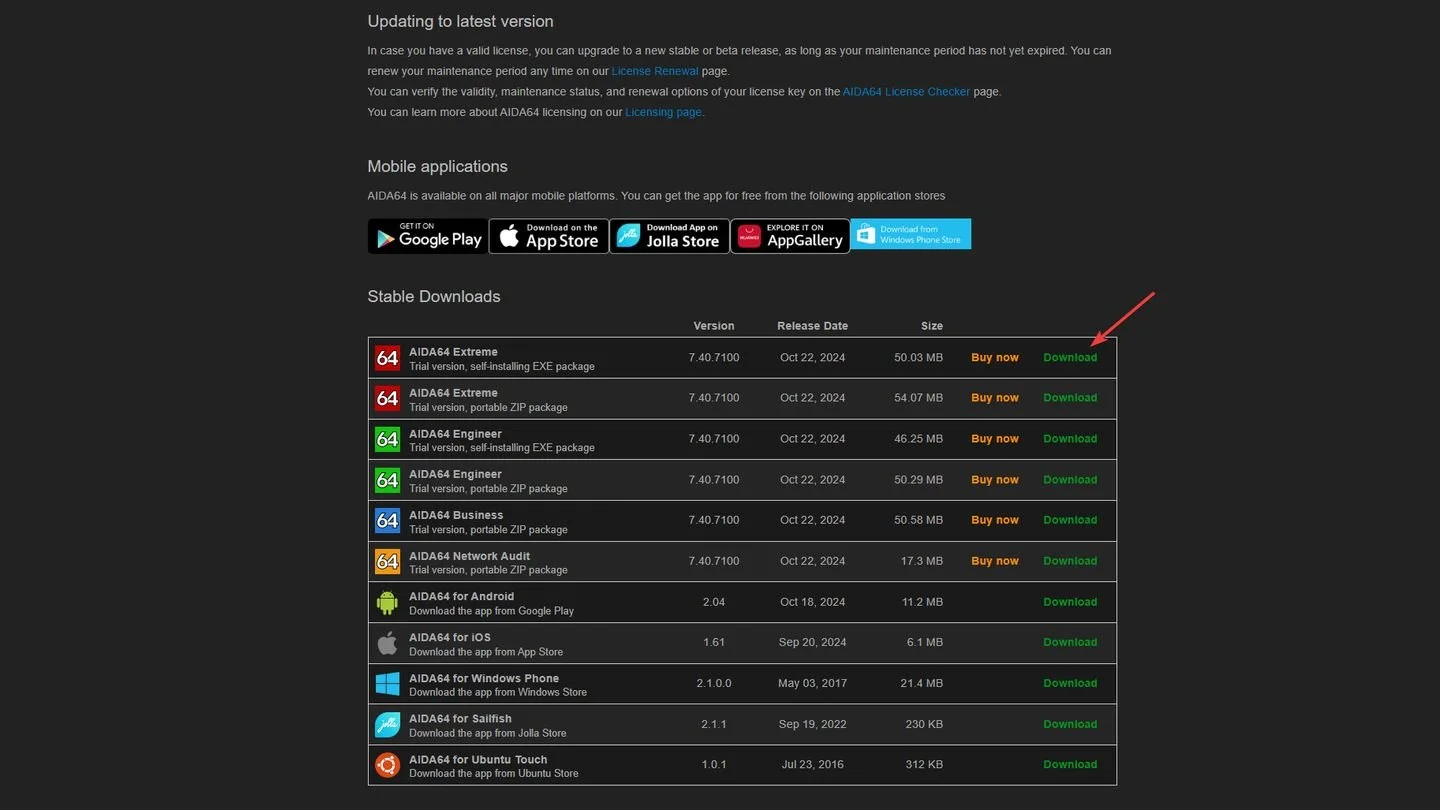Image resolution: width=1440 pixels, height=810 pixels.
Task: Buy now AIDA64 Engineer EXE package
Action: click(995, 439)
